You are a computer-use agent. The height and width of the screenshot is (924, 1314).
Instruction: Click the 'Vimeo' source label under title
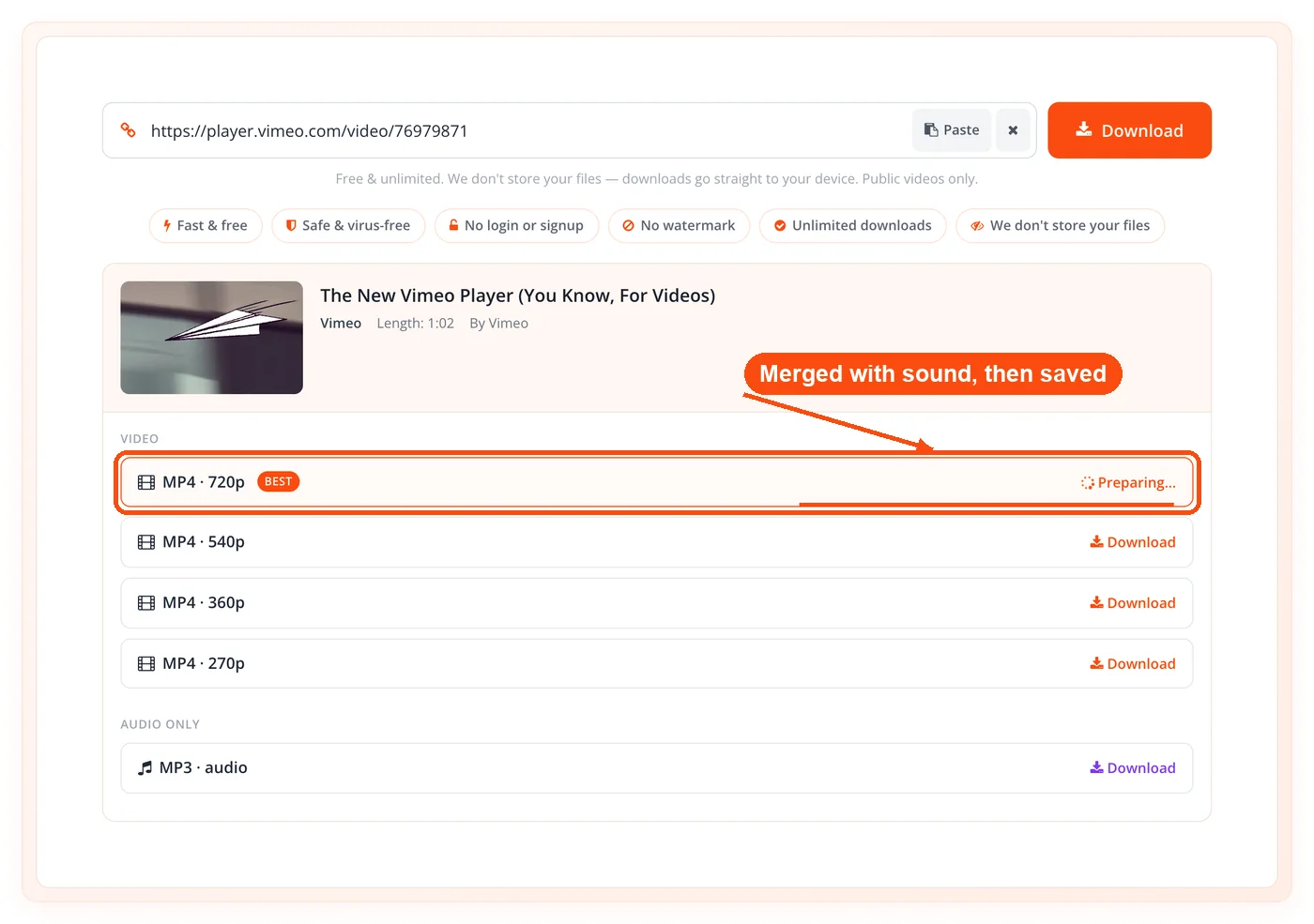341,324
